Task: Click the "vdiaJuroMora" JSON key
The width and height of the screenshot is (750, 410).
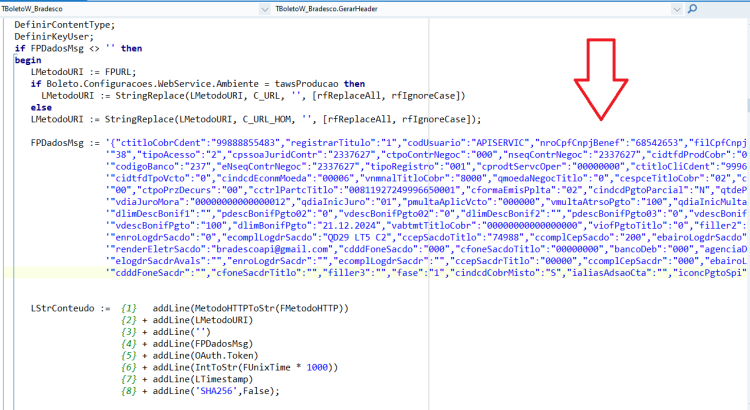Action: pos(150,202)
